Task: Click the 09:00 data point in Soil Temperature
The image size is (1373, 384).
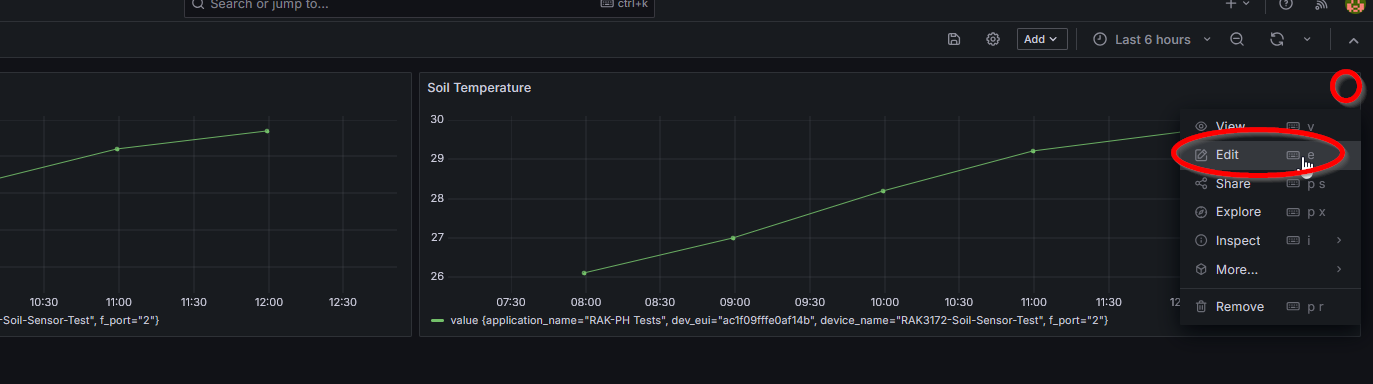Action: [x=733, y=237]
